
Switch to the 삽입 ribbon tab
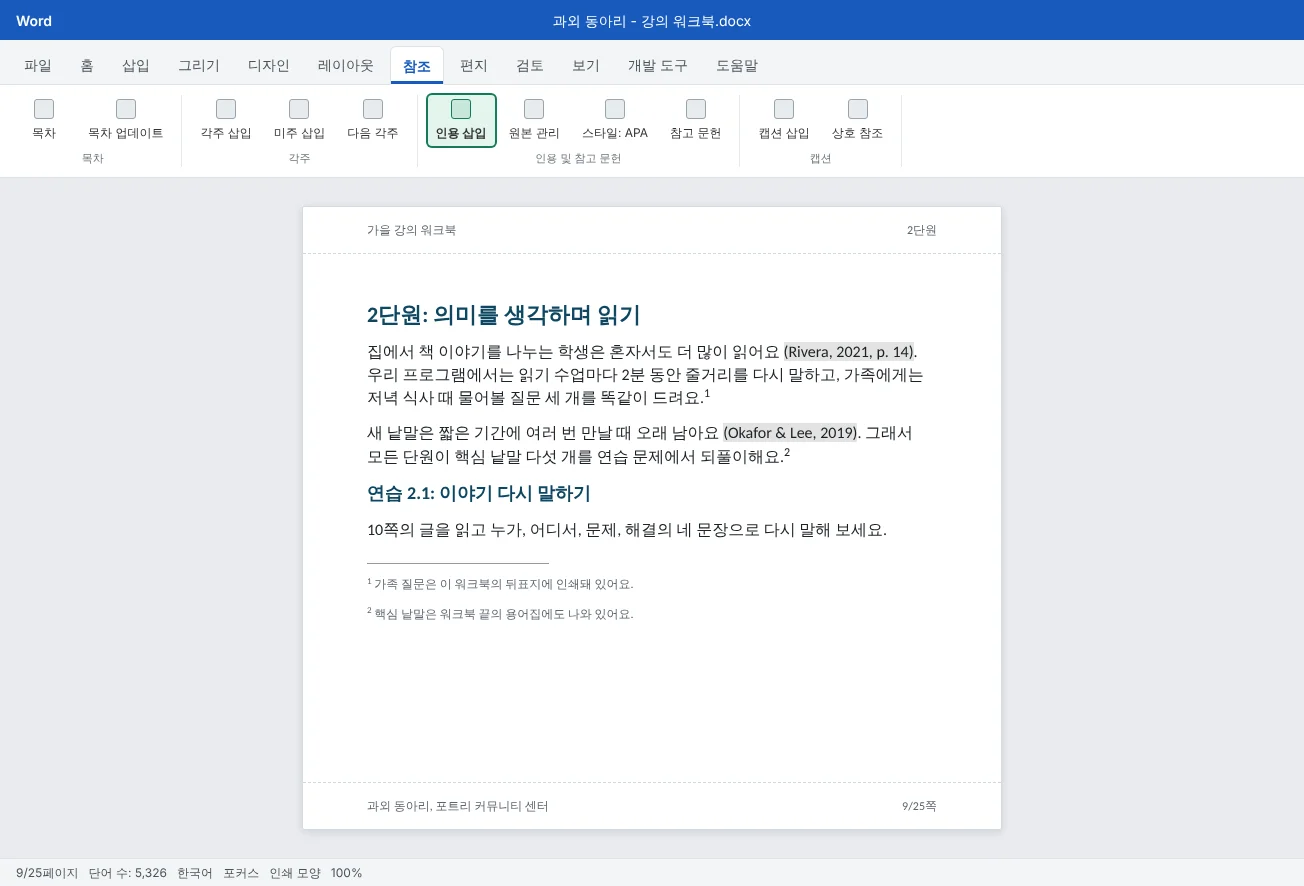[136, 66]
